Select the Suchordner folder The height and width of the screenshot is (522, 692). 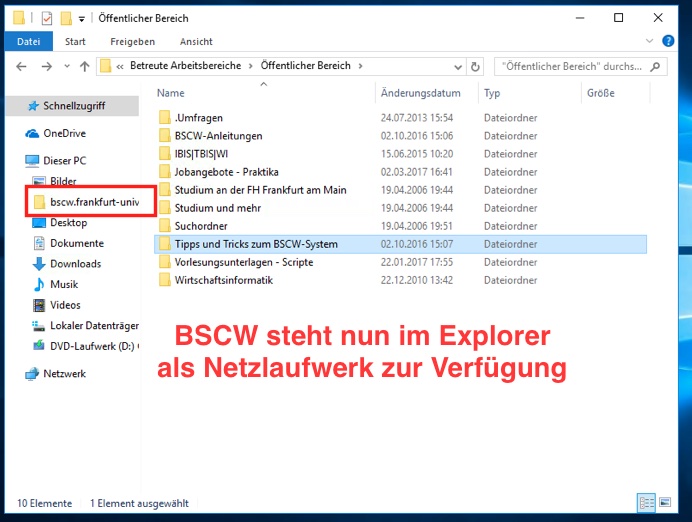pyautogui.click(x=201, y=226)
